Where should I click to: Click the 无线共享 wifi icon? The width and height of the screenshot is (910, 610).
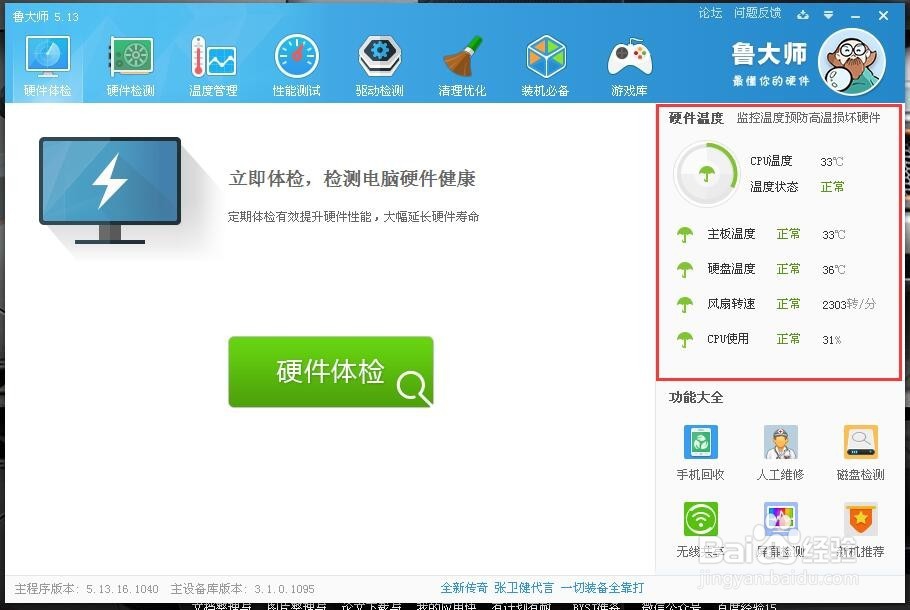pos(700,519)
